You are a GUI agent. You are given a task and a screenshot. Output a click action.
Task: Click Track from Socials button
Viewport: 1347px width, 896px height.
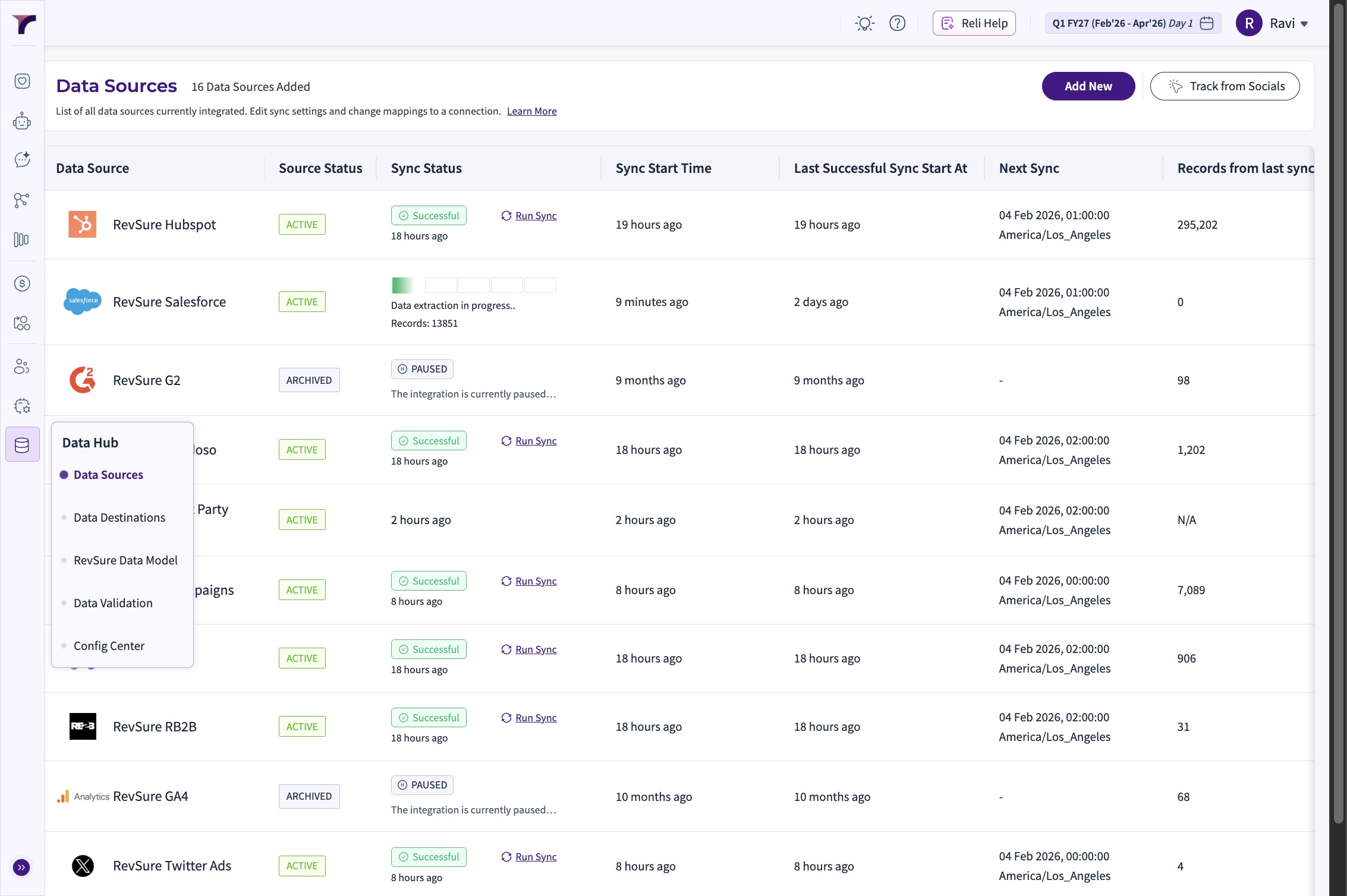tap(1225, 86)
